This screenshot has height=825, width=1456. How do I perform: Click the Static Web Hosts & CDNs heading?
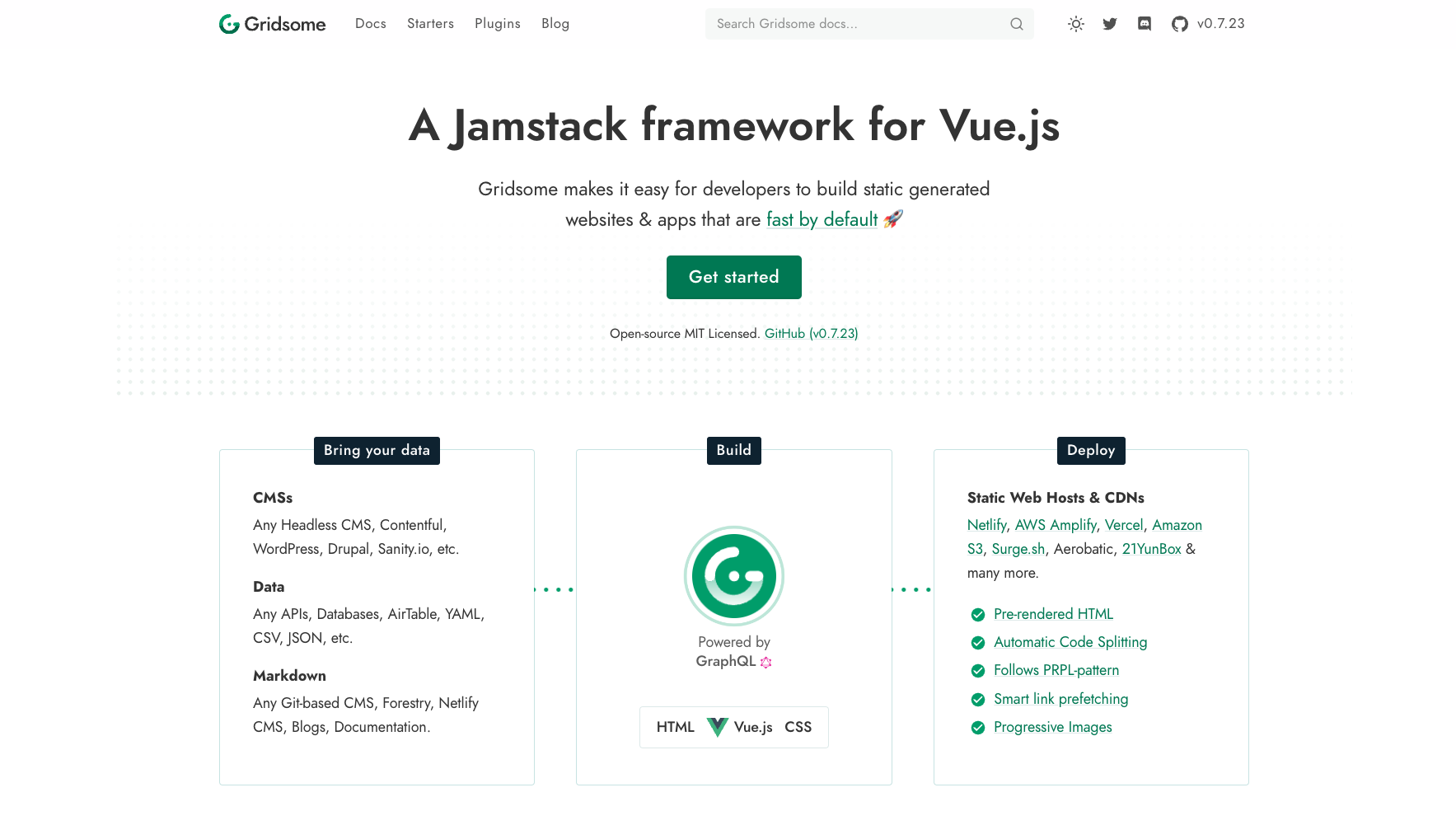[x=1056, y=498]
